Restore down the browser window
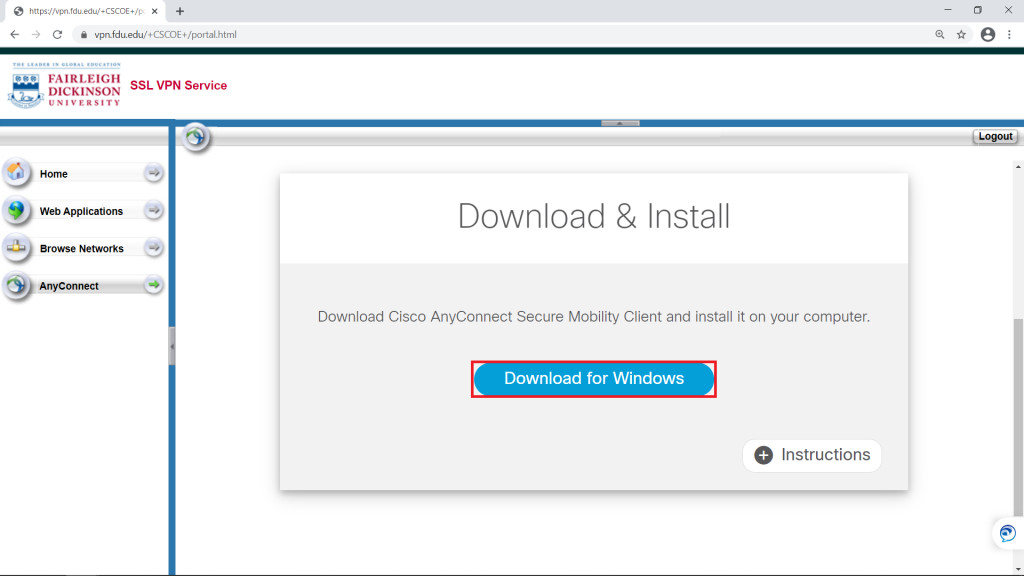The height and width of the screenshot is (576, 1024). coord(978,10)
